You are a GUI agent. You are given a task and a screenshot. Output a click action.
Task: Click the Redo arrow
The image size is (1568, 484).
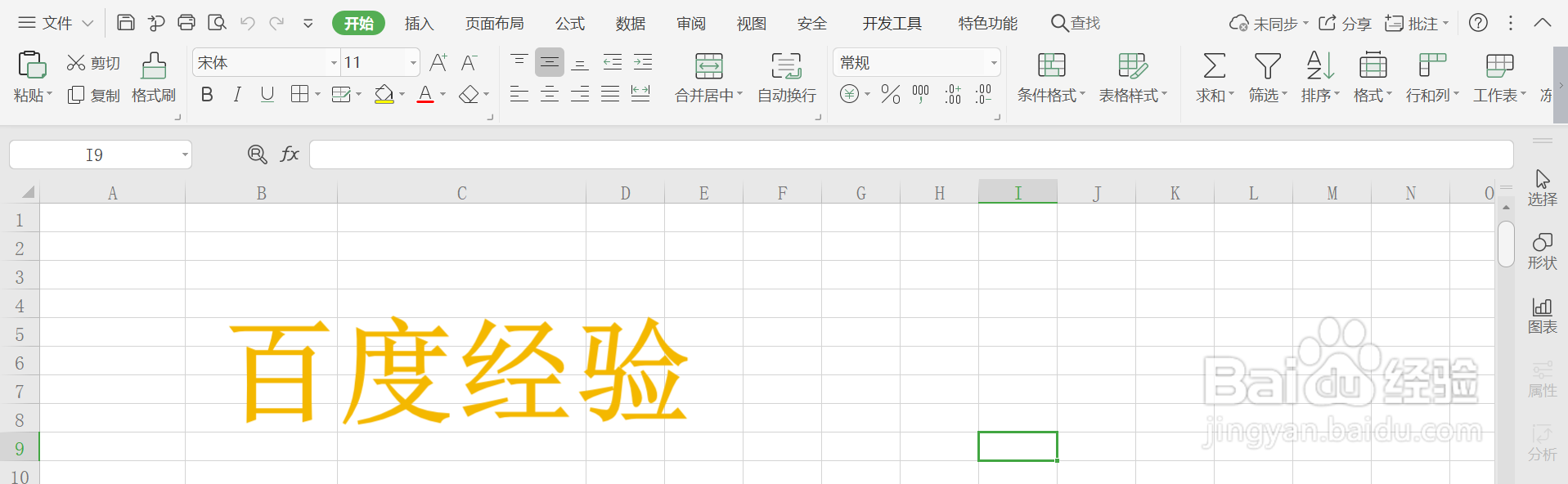point(277,23)
